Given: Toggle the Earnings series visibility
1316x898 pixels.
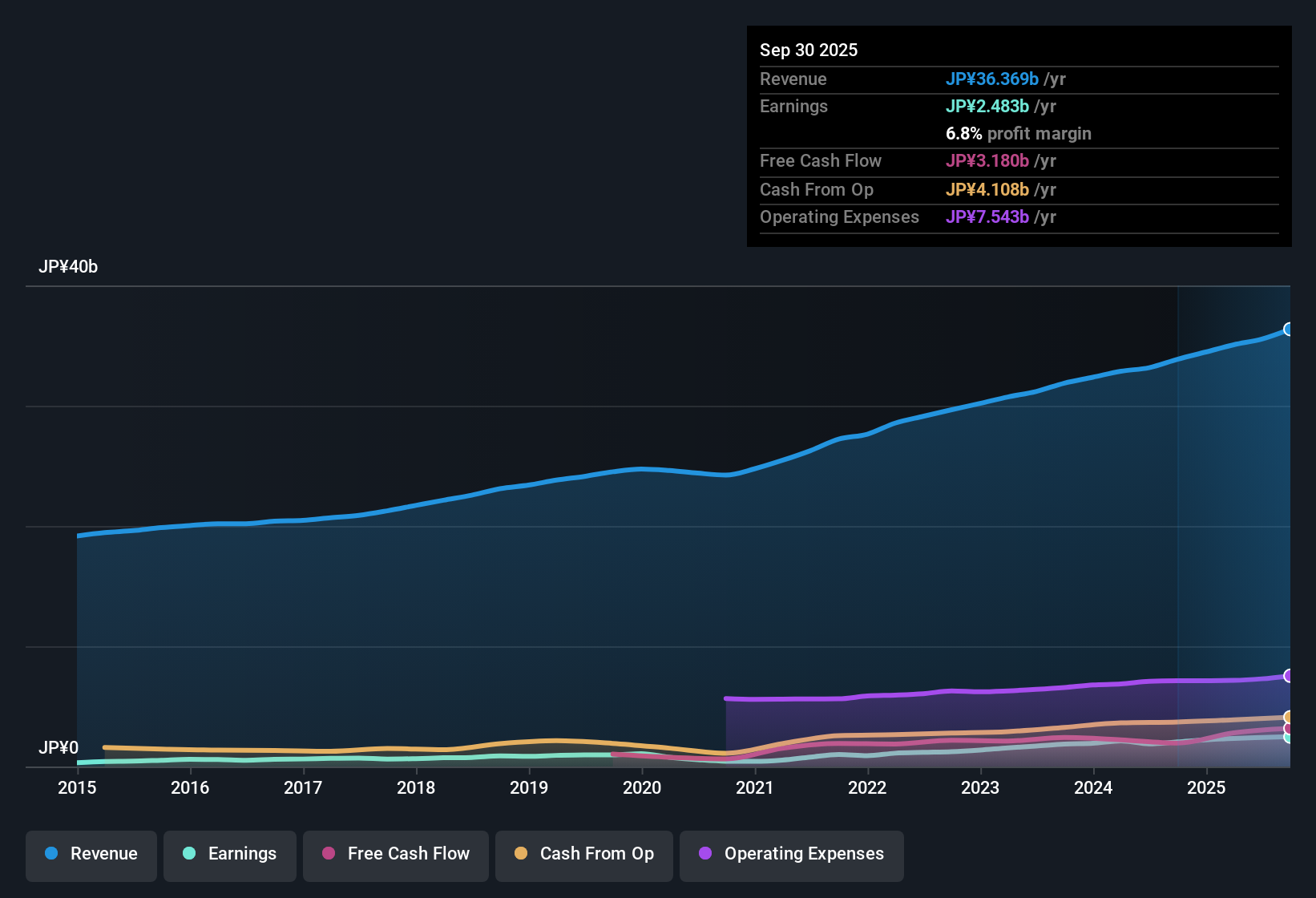Looking at the screenshot, I should click(229, 854).
